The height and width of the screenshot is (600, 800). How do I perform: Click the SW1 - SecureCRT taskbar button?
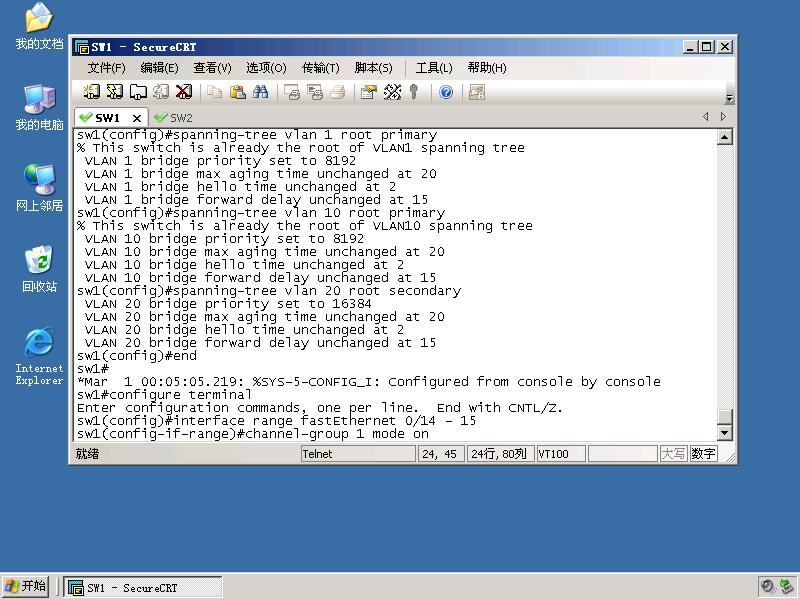(x=143, y=588)
